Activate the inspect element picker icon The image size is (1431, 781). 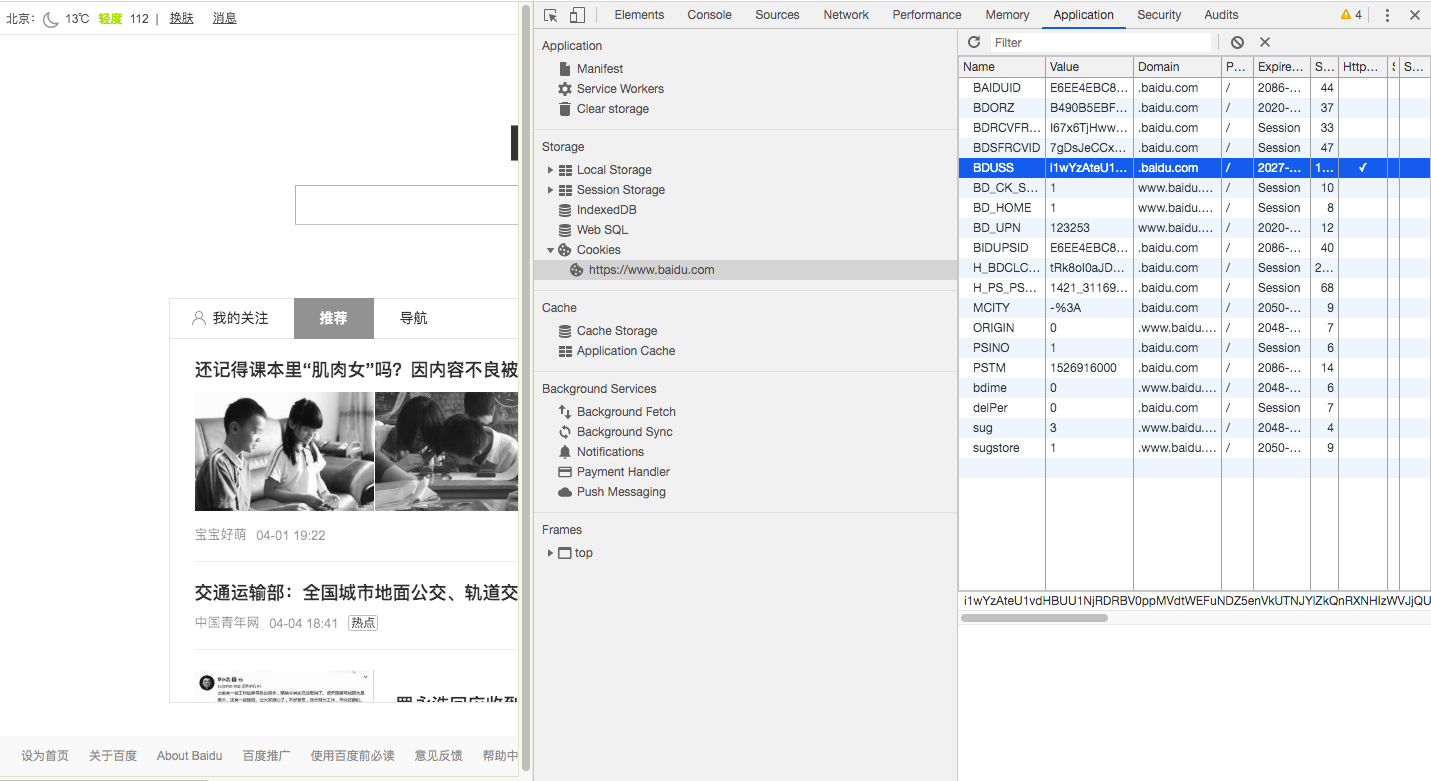(550, 15)
